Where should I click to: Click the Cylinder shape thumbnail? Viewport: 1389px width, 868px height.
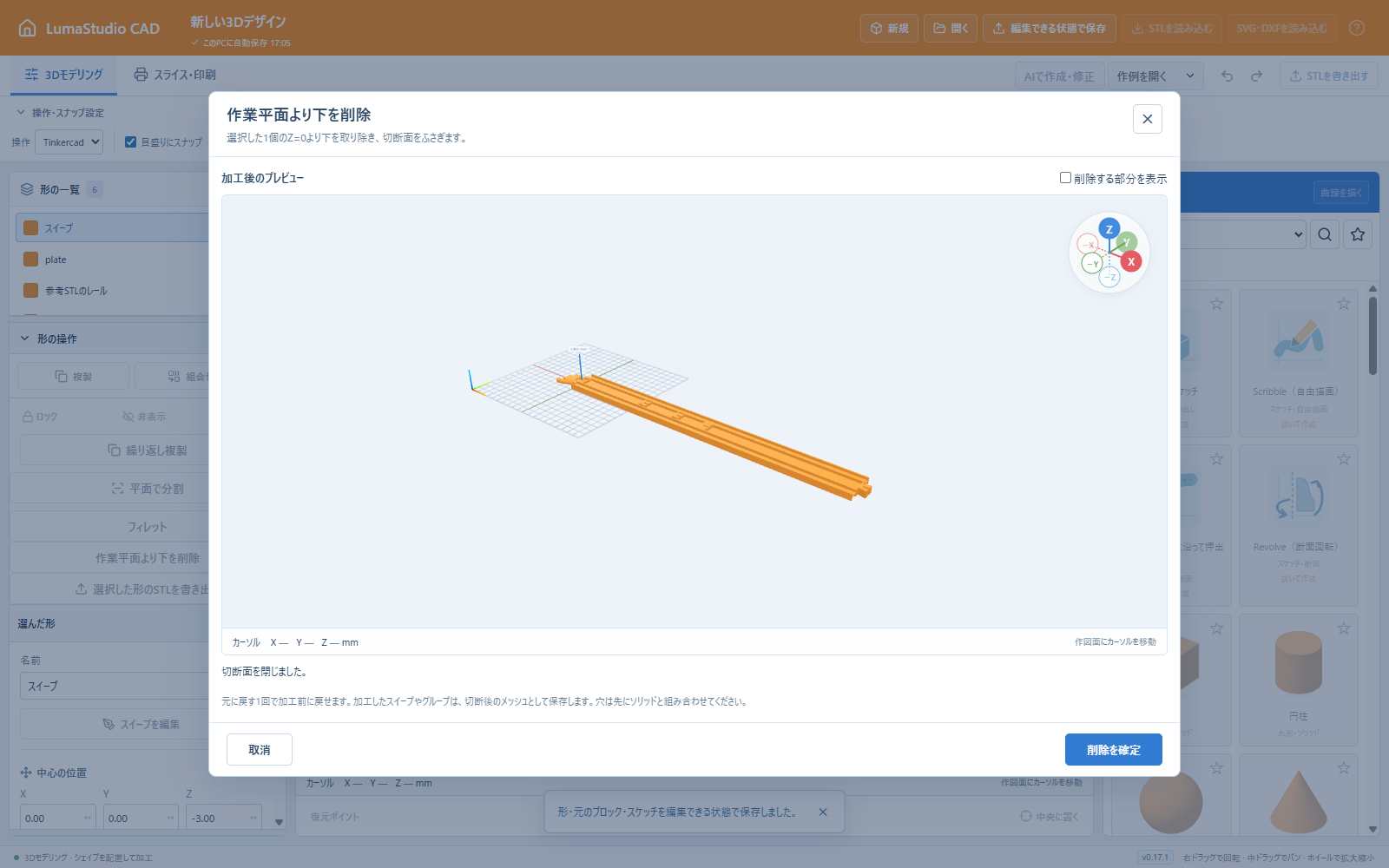pos(1299,663)
